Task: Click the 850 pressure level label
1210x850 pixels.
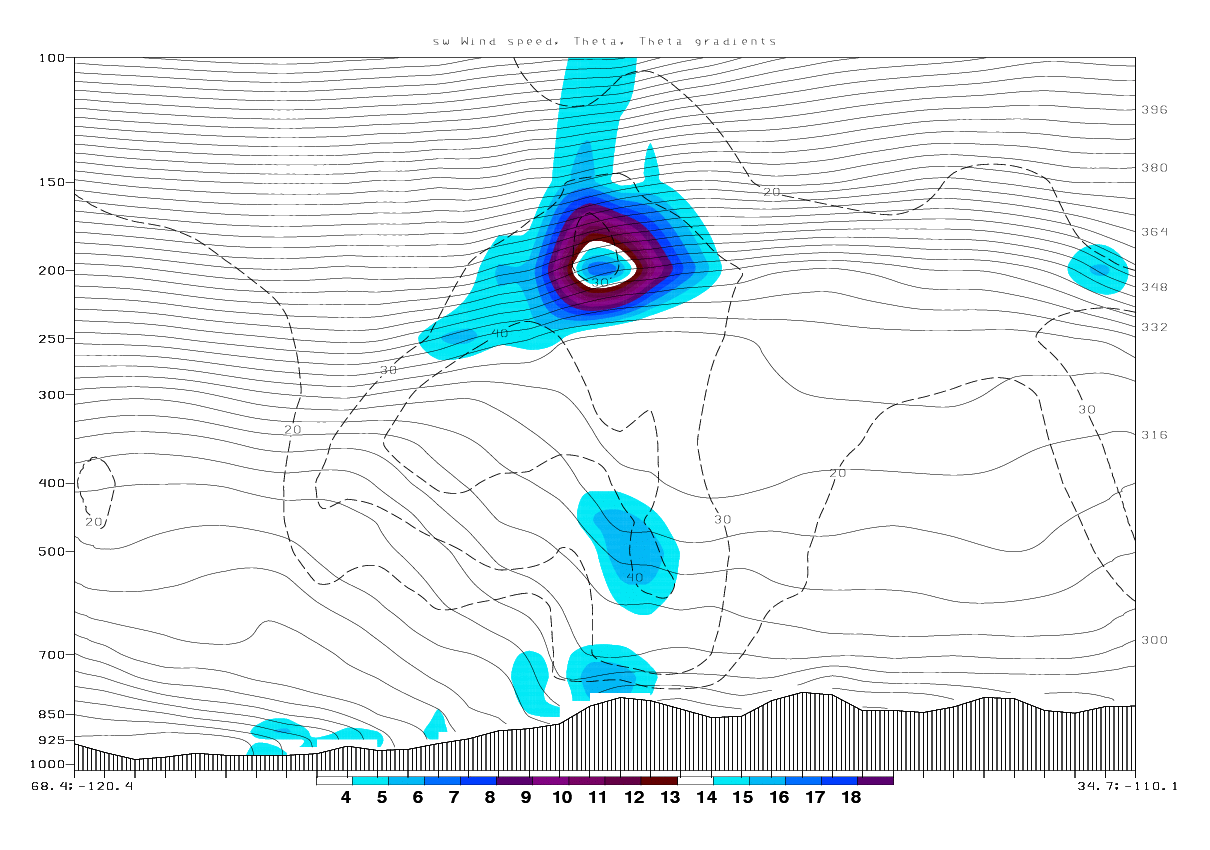Action: [x=51, y=715]
